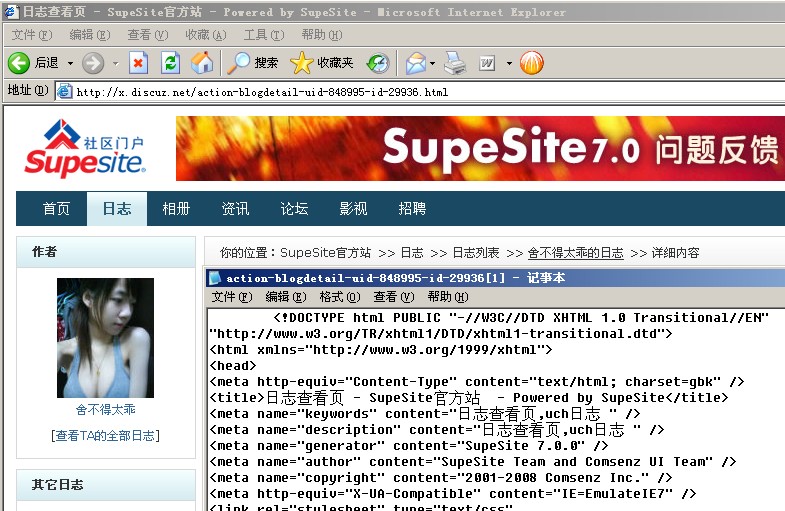Click author name link 舍不得太乖
The height and width of the screenshot is (511, 785).
[106, 410]
